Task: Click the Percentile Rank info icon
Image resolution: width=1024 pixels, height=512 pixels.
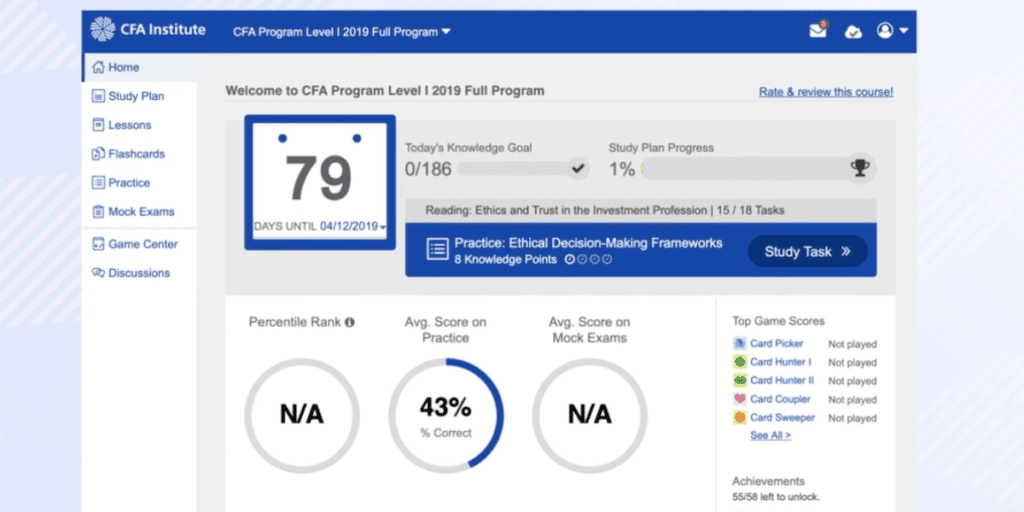Action: [x=349, y=322]
